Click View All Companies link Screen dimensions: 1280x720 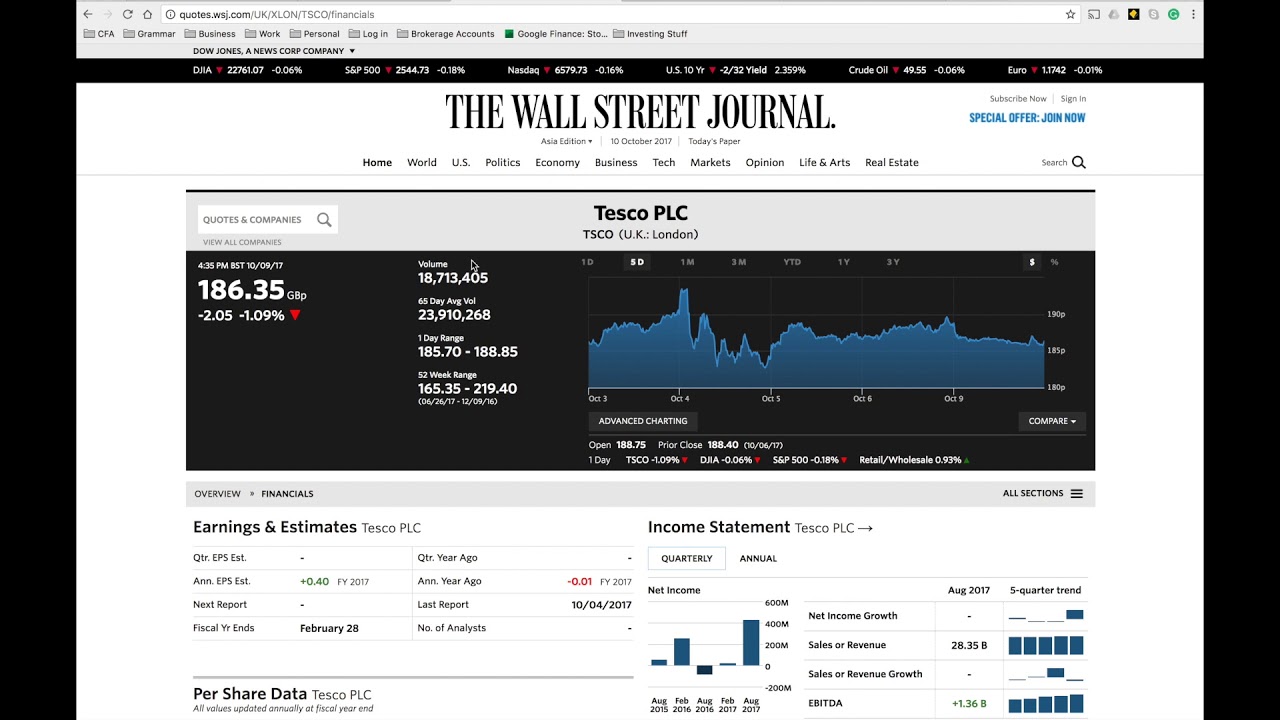(242, 242)
